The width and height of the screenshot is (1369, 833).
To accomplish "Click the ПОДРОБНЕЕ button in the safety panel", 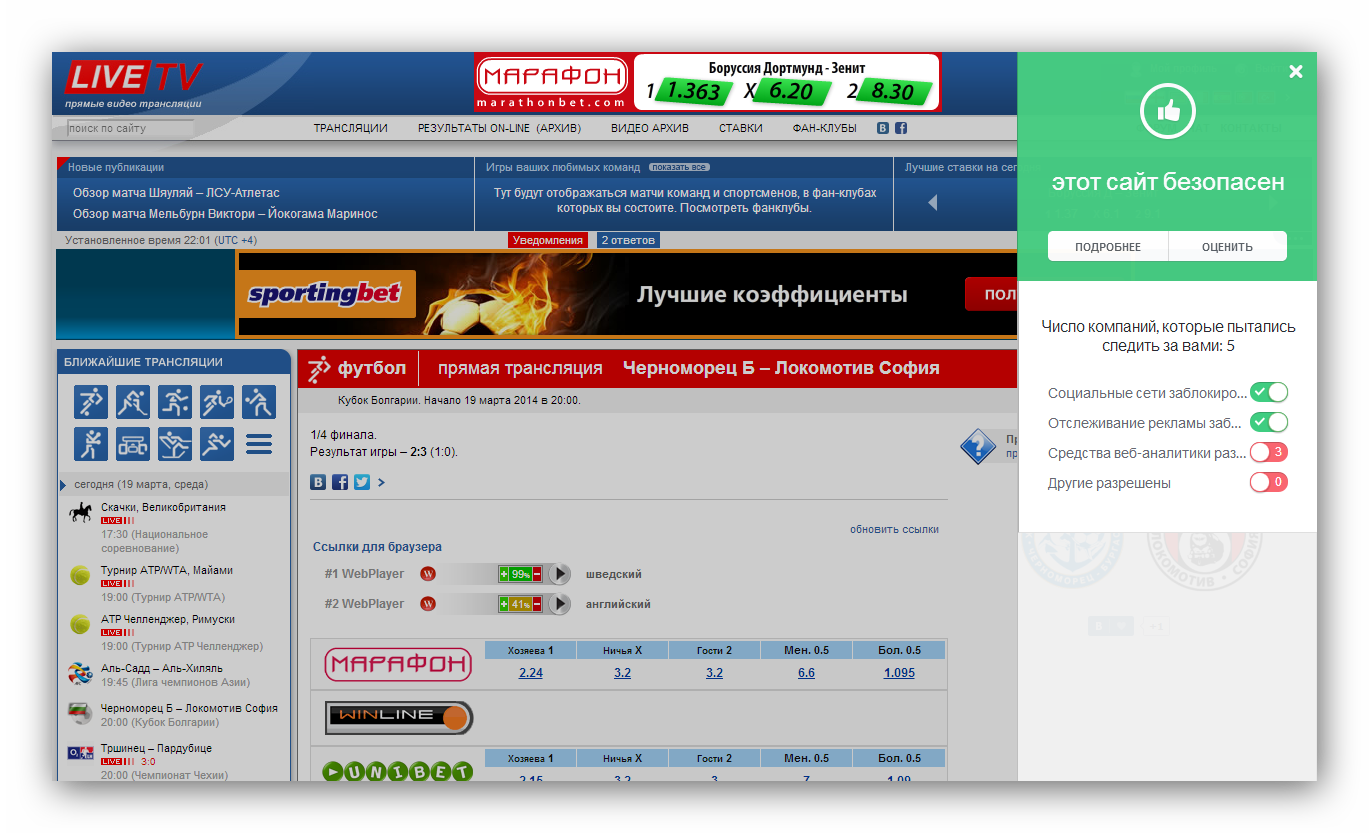I will tap(1108, 247).
